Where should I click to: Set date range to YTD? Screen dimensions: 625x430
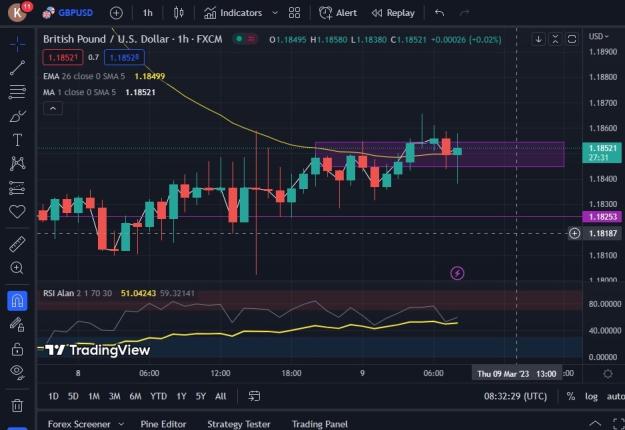pos(158,396)
